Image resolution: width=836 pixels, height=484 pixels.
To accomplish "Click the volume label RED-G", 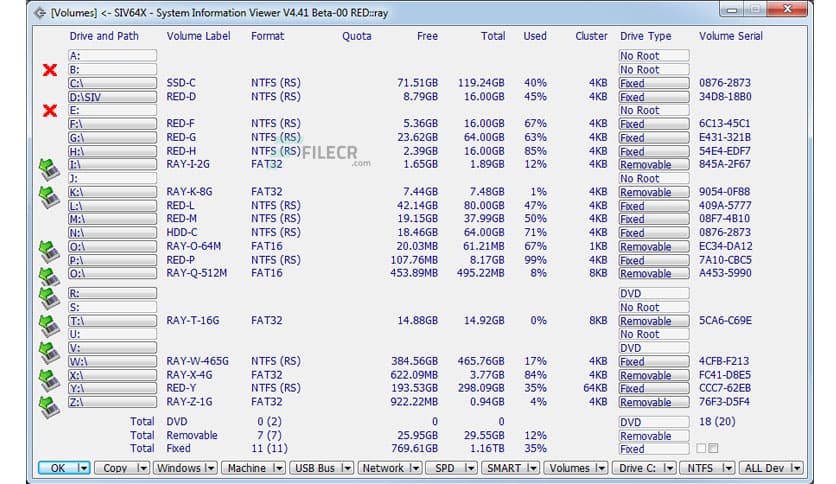I will 181,137.
